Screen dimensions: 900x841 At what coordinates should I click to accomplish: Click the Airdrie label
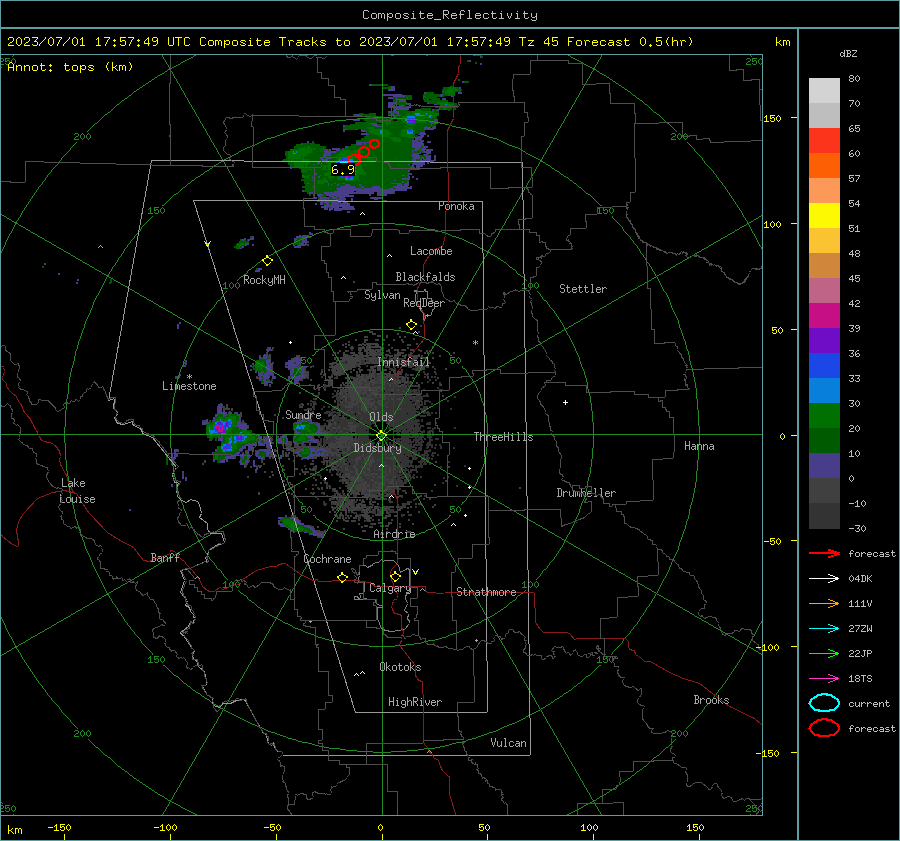point(394,534)
